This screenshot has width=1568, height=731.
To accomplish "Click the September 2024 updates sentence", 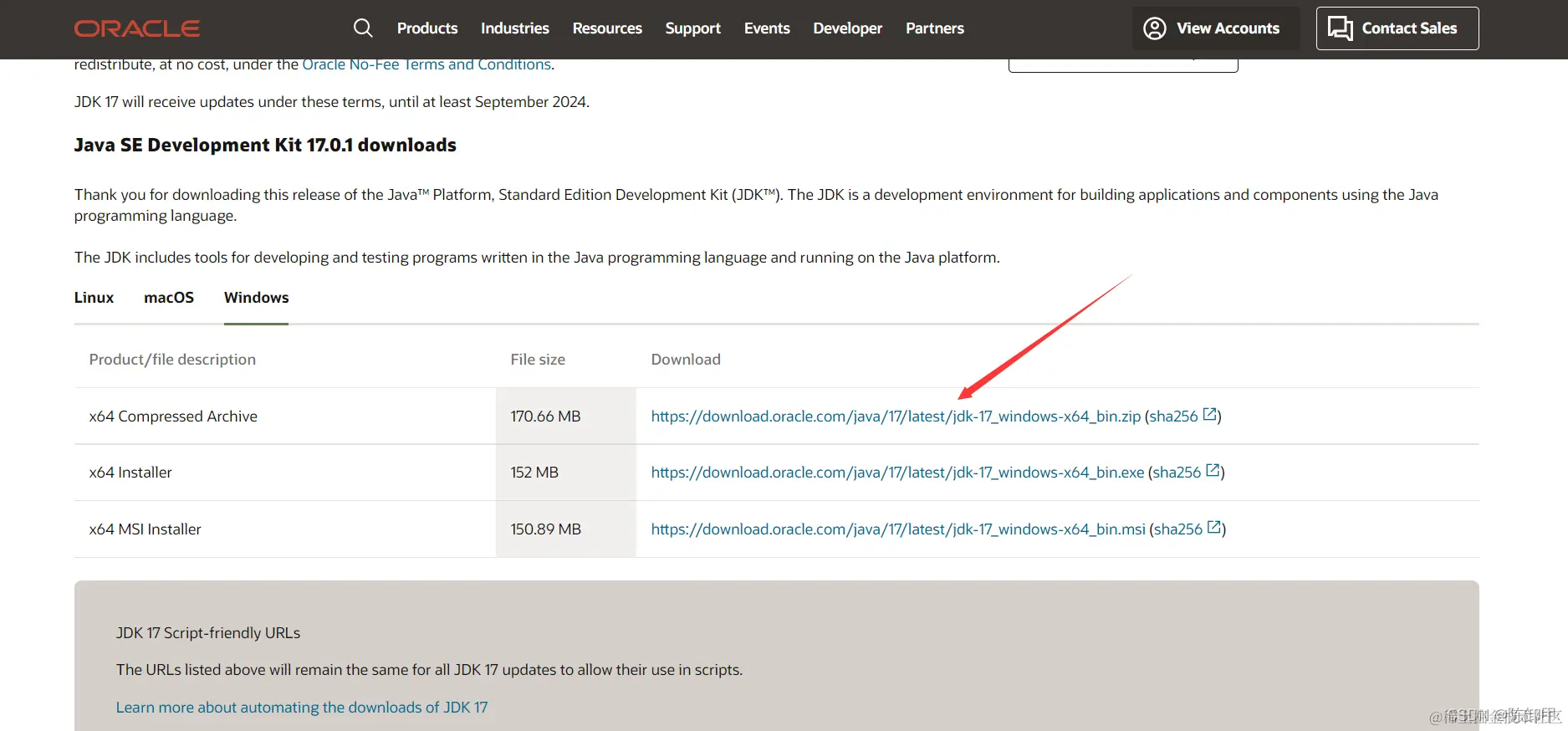I will (332, 102).
